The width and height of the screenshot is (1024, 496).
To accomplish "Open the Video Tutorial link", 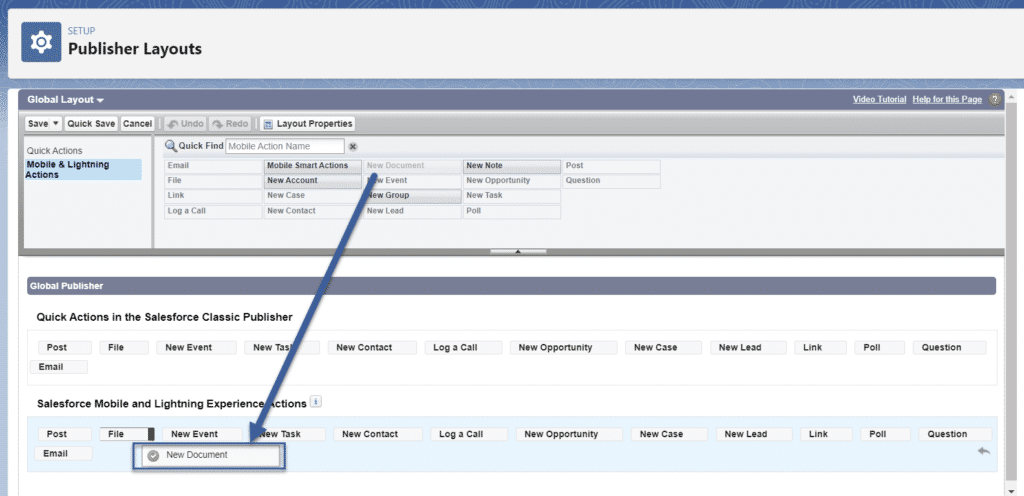I will coord(879,100).
